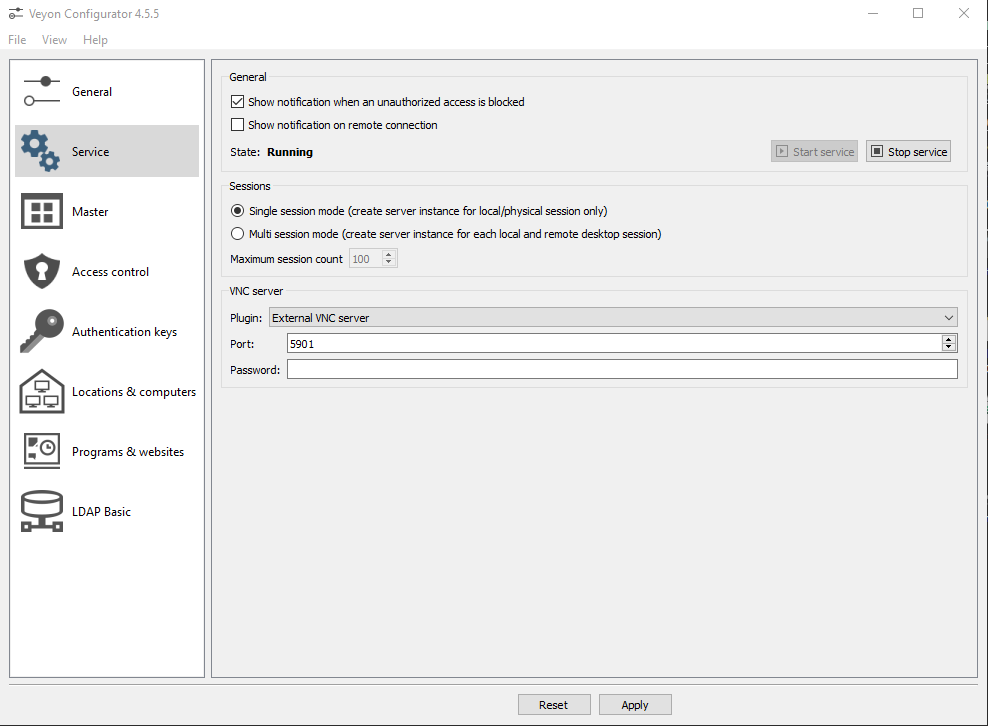Close the Veyon Configurator window
This screenshot has width=988, height=726.
pos(964,13)
